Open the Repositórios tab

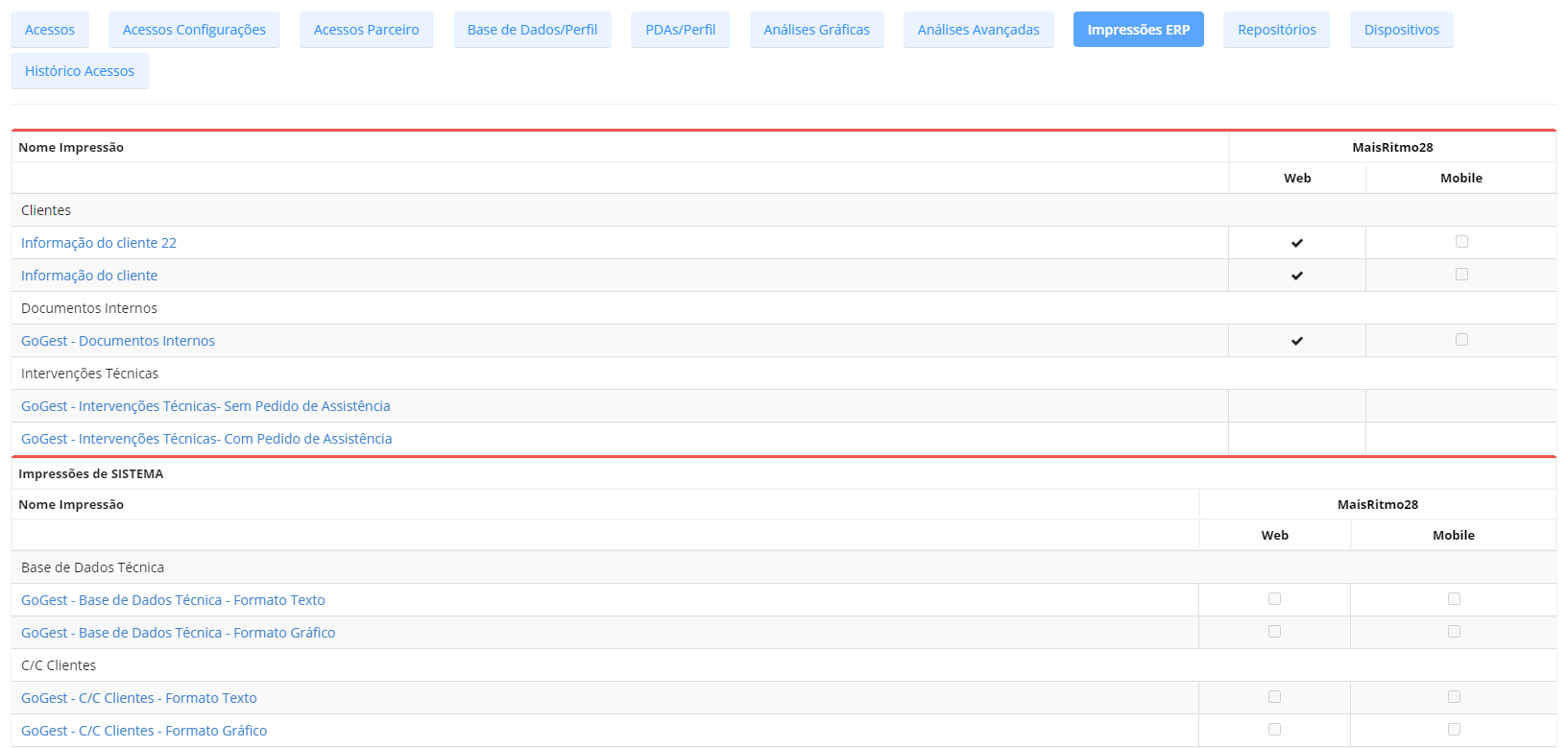[1277, 30]
